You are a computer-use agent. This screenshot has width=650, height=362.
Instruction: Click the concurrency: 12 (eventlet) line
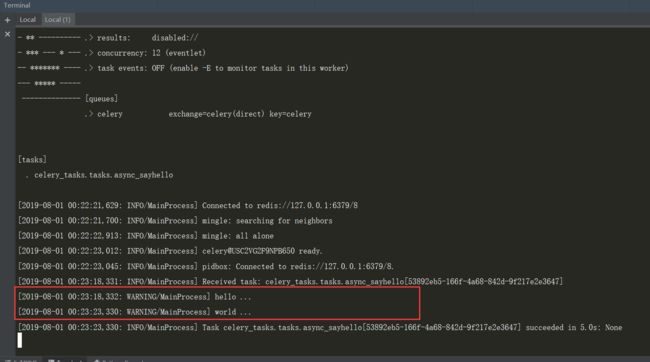(112, 53)
